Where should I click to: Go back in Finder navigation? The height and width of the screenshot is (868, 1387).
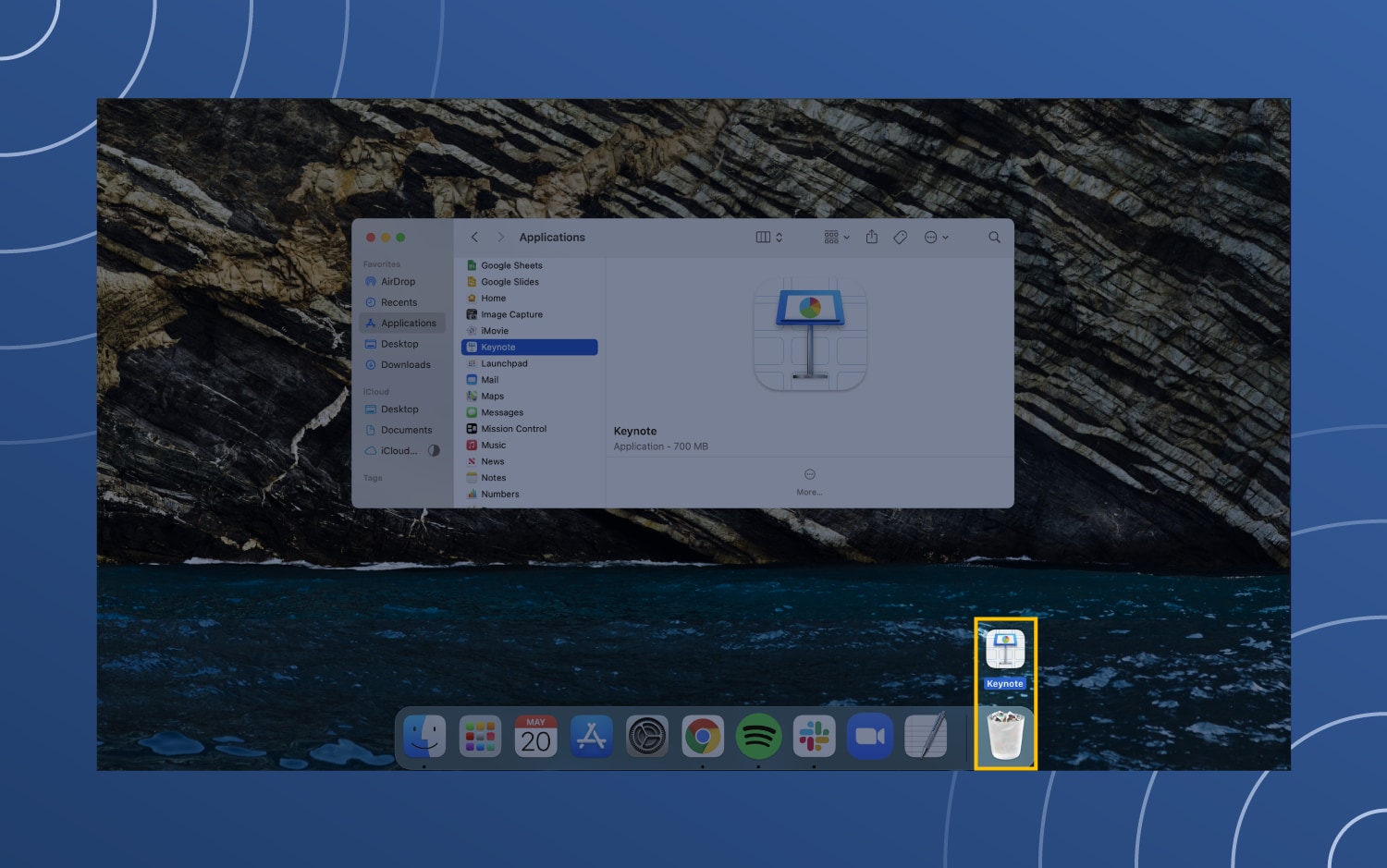click(475, 238)
